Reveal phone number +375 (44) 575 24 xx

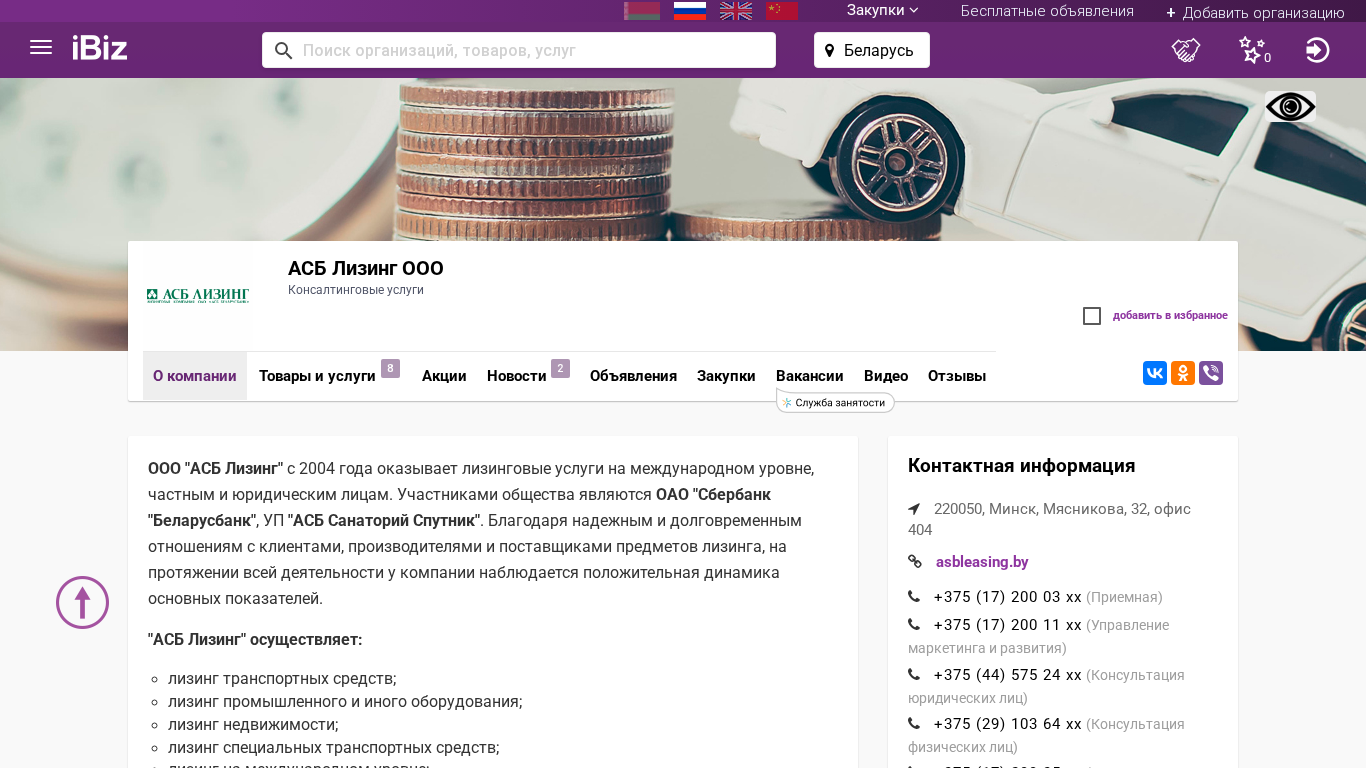pyautogui.click(x=1007, y=675)
